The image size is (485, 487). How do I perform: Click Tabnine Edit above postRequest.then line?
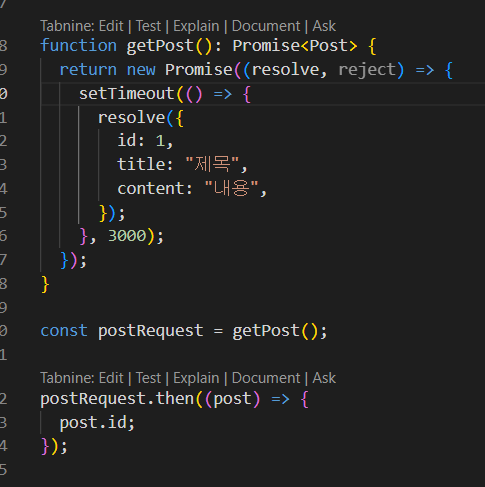tap(111, 378)
